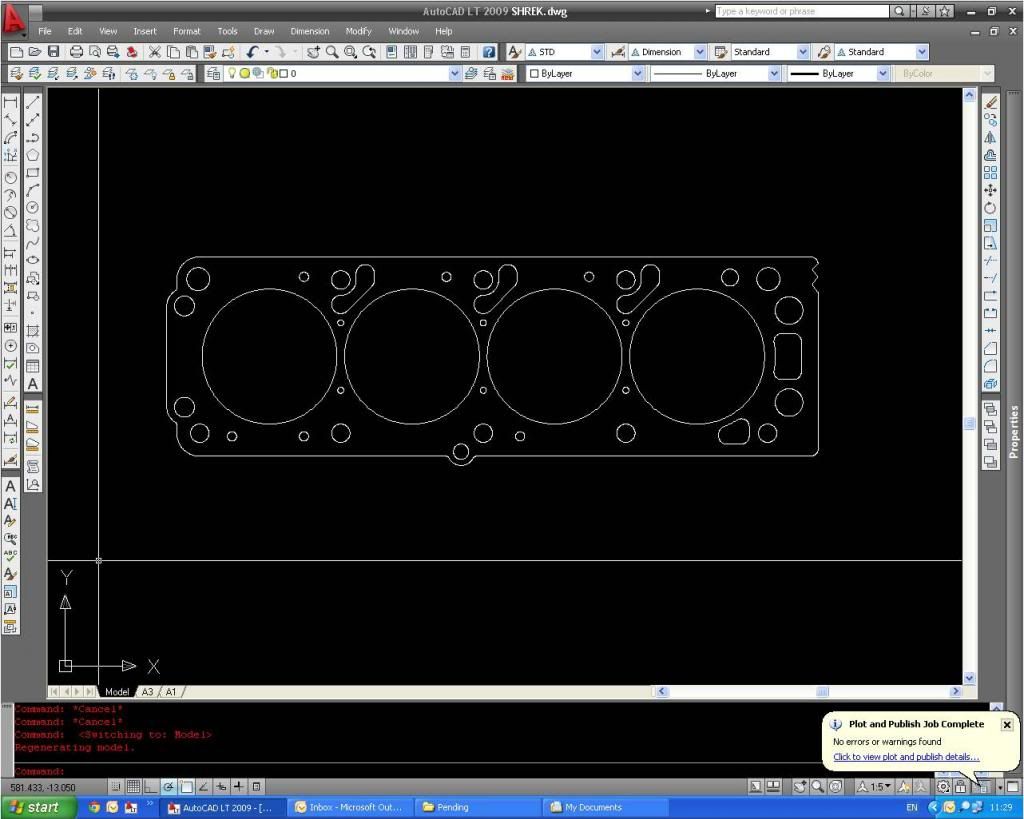Open the Standard table style dropdown

[803, 52]
